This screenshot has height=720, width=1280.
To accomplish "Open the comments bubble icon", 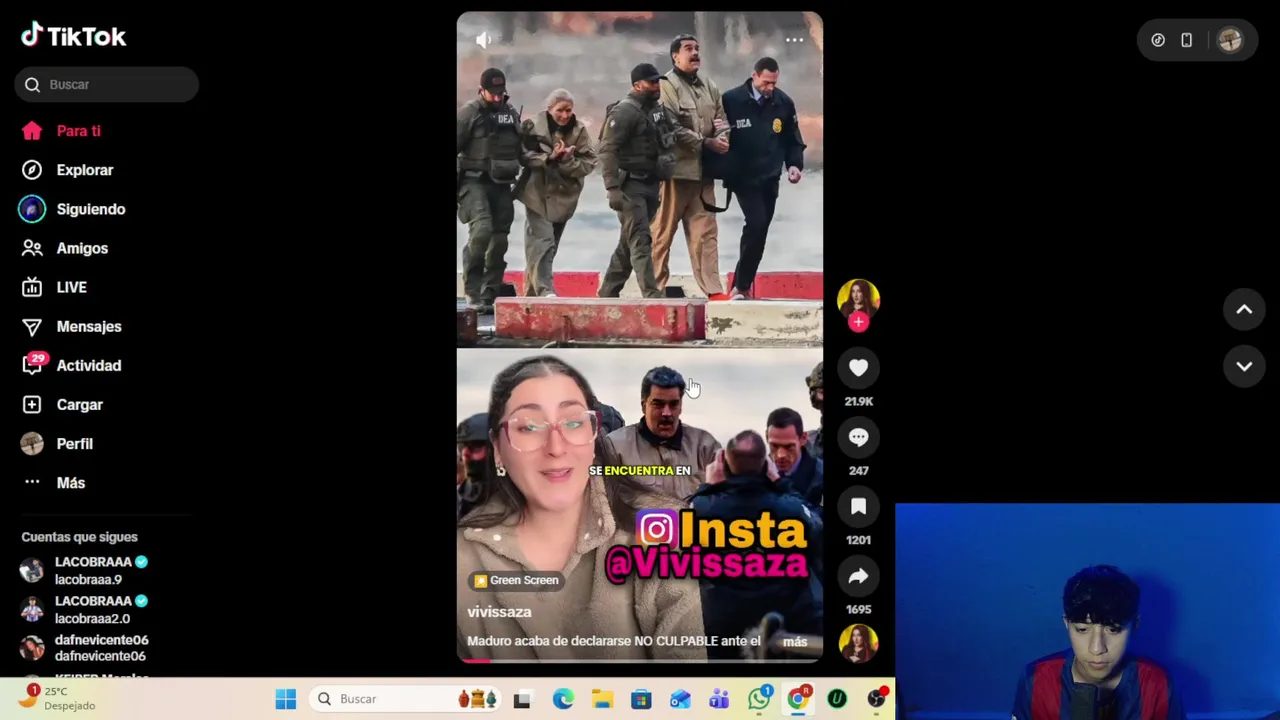I will [858, 437].
